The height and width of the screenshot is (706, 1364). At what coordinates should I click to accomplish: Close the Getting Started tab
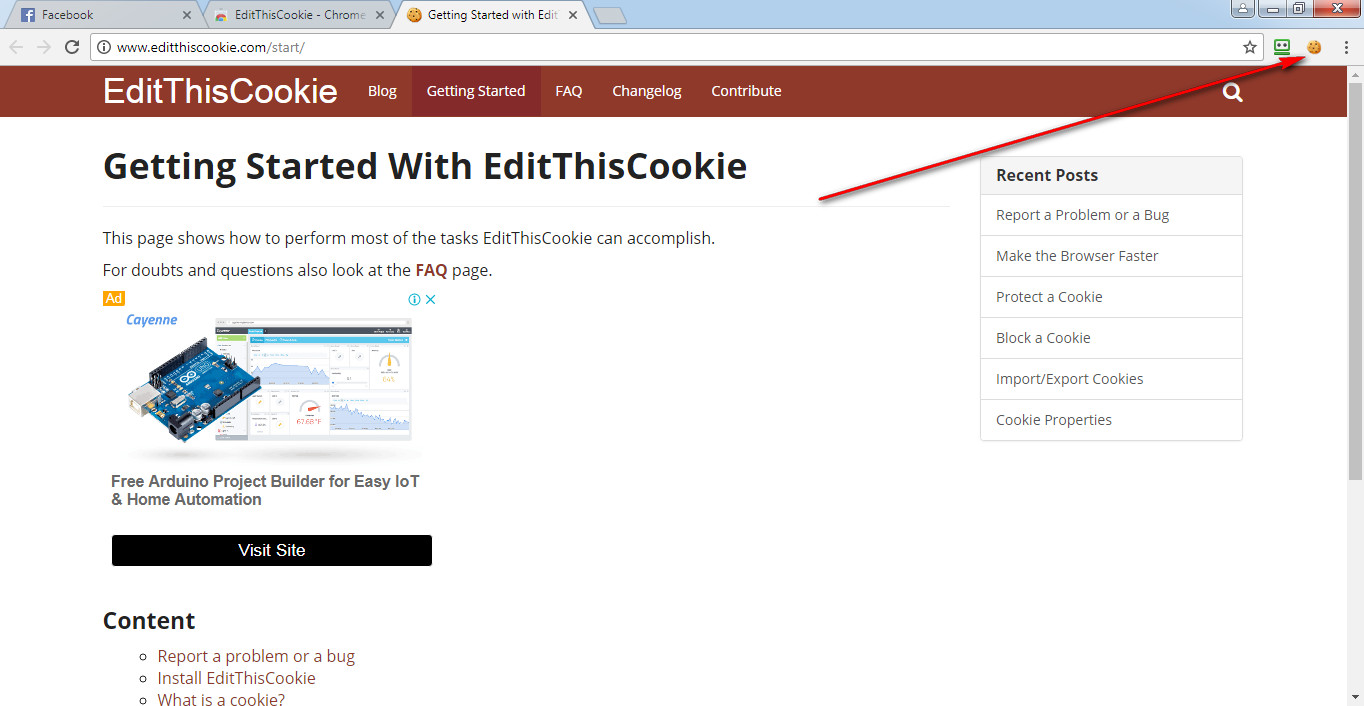tap(573, 15)
